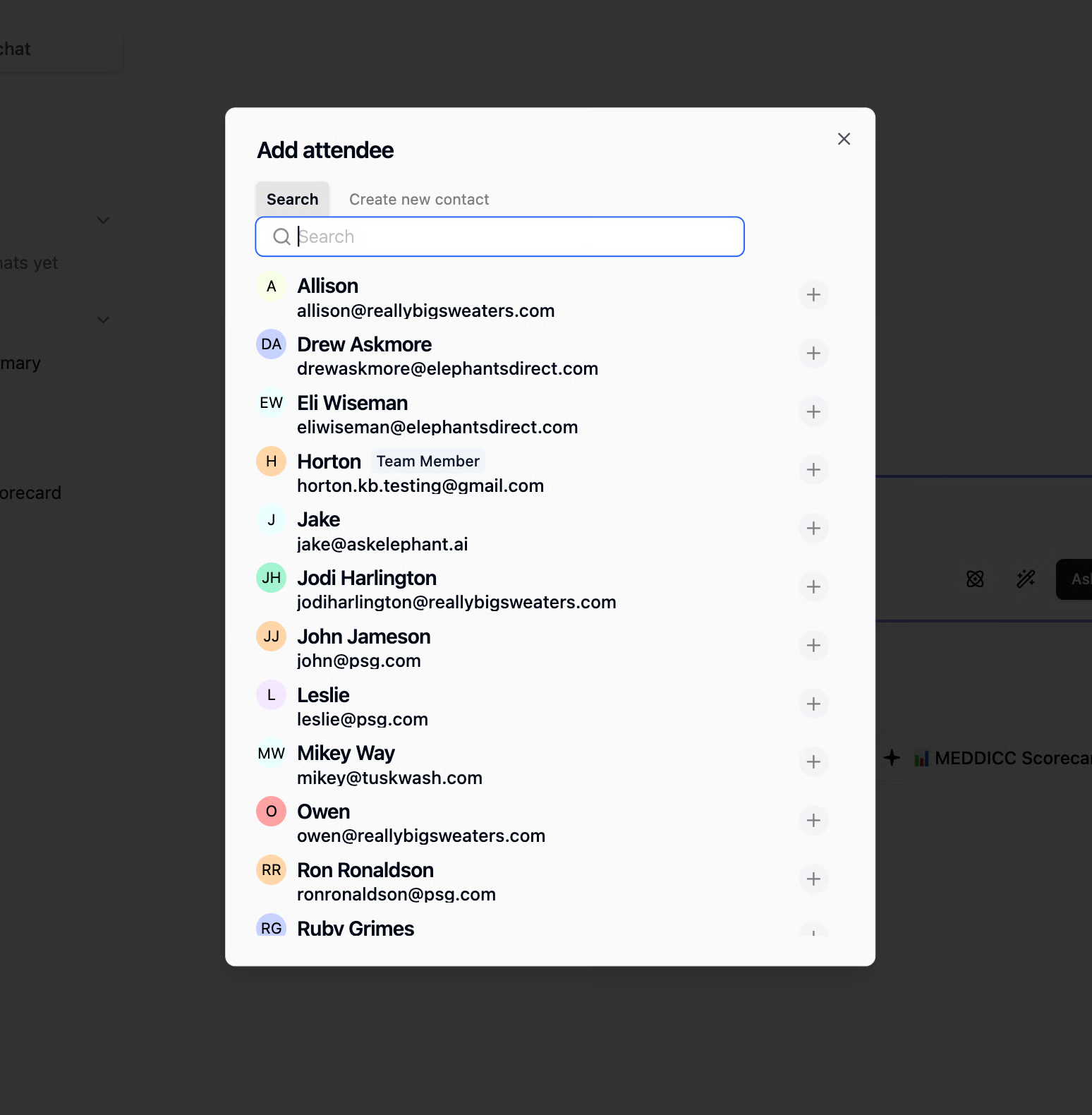Click email leslie@psg.com
Screen dimensions: 1092x1115
coord(363,720)
